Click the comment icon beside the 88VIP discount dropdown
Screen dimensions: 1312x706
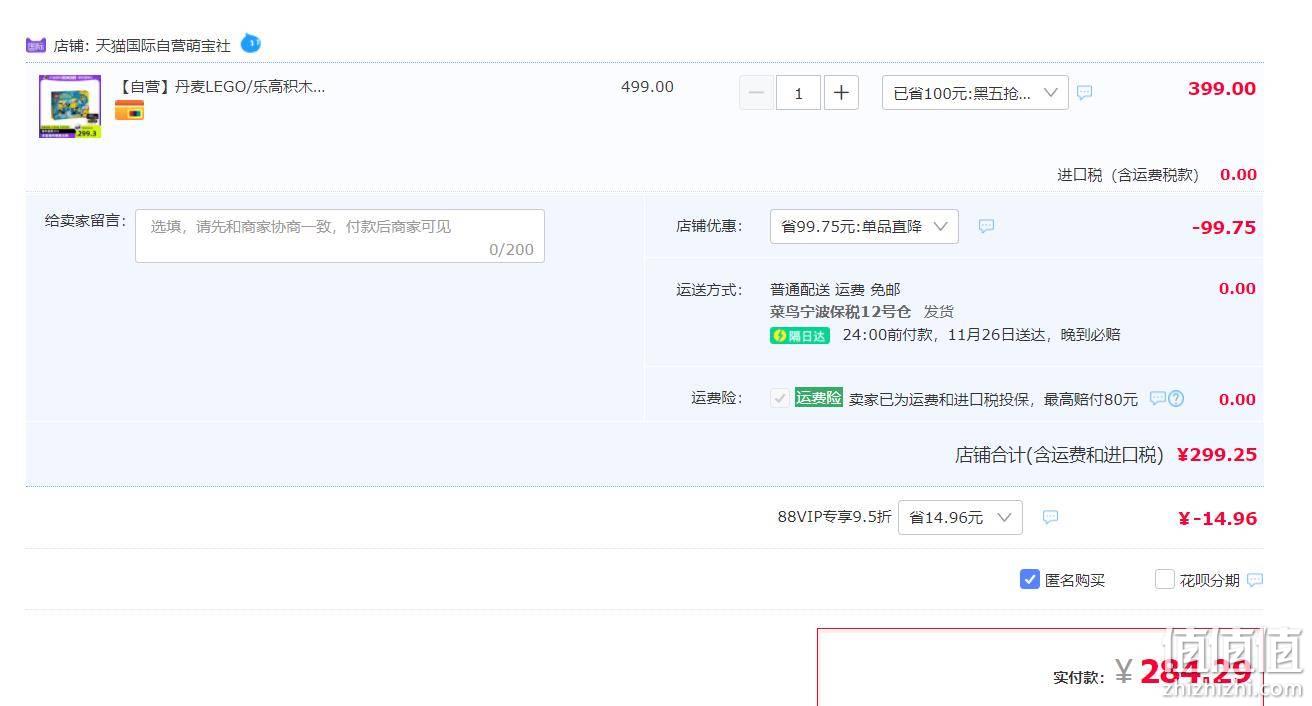1050,517
